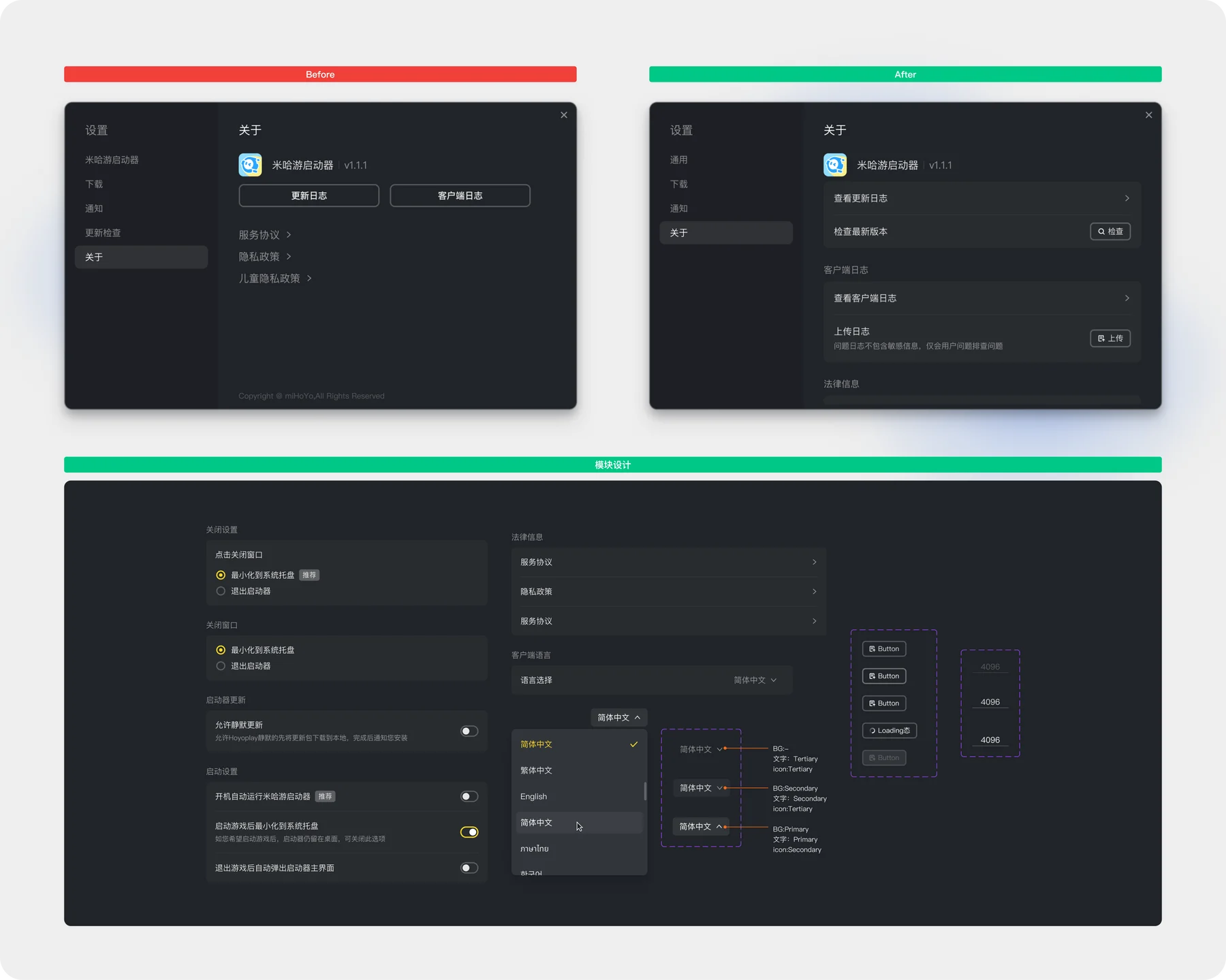
Task: Toggle the 允许静默更新 switch
Action: pos(469,731)
